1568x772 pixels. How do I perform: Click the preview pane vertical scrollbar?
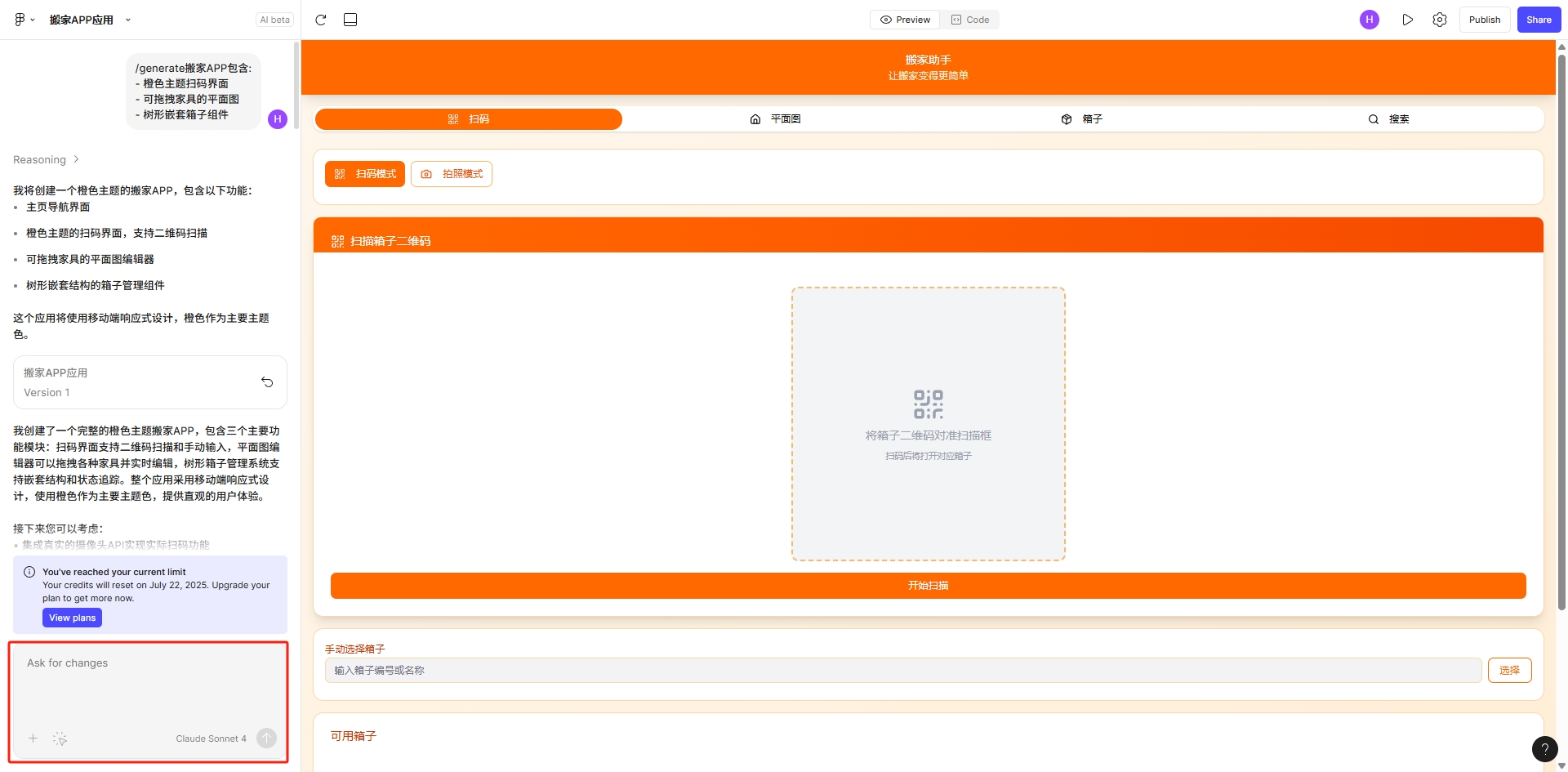[x=1562, y=332]
